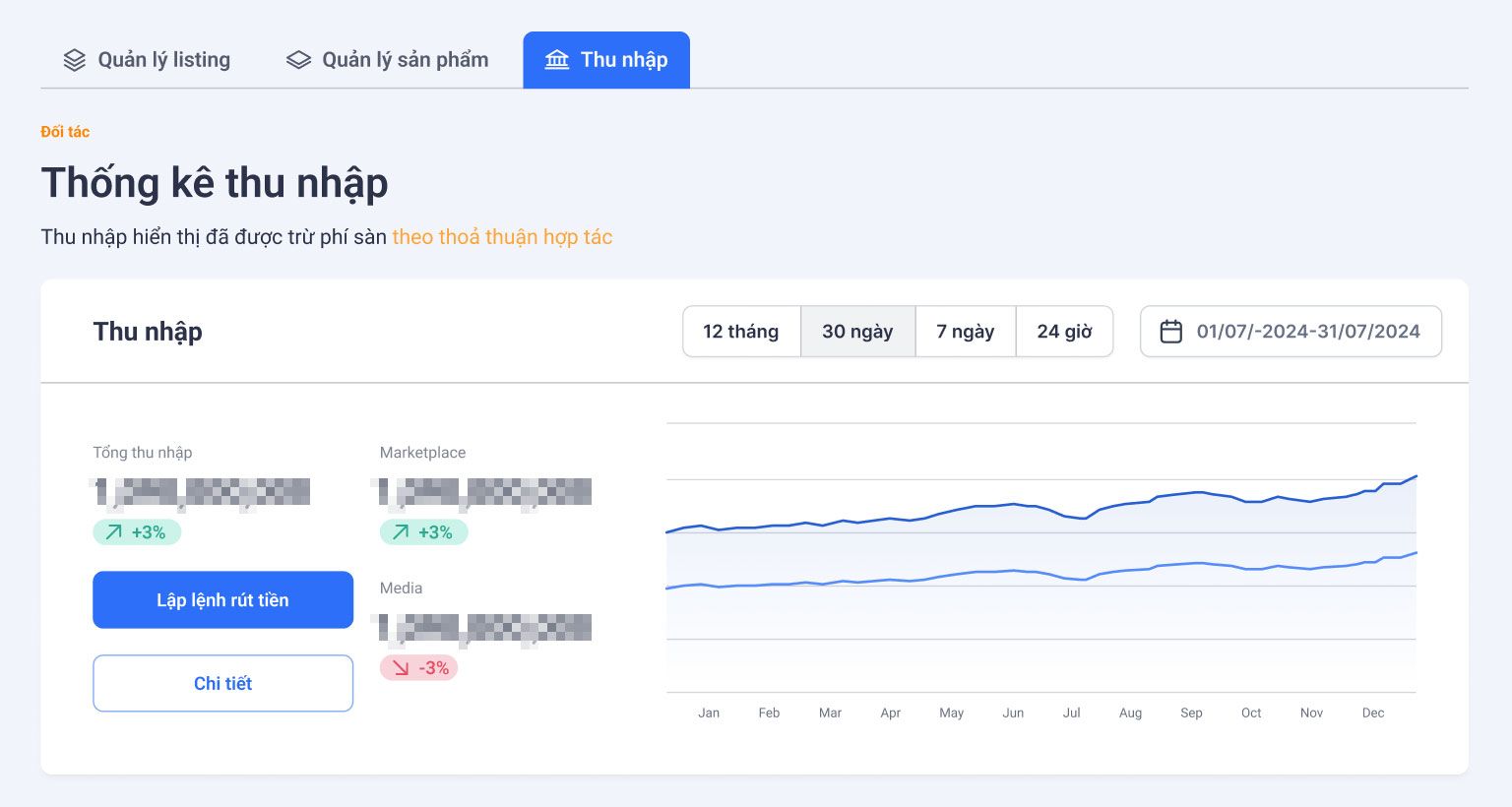Open the Quản lý listing tab
Viewport: 1512px width, 807px height.
[x=147, y=60]
